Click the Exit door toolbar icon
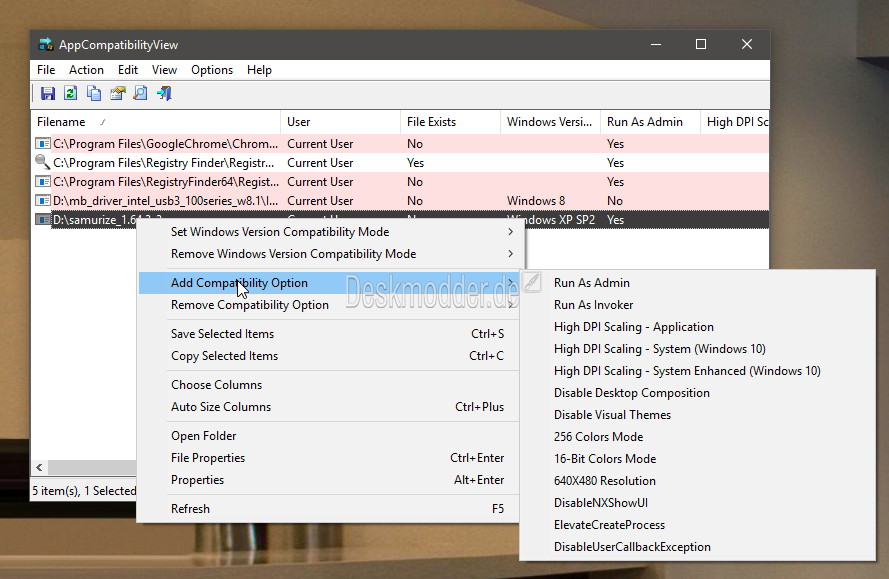The width and height of the screenshot is (889, 579). (x=164, y=94)
